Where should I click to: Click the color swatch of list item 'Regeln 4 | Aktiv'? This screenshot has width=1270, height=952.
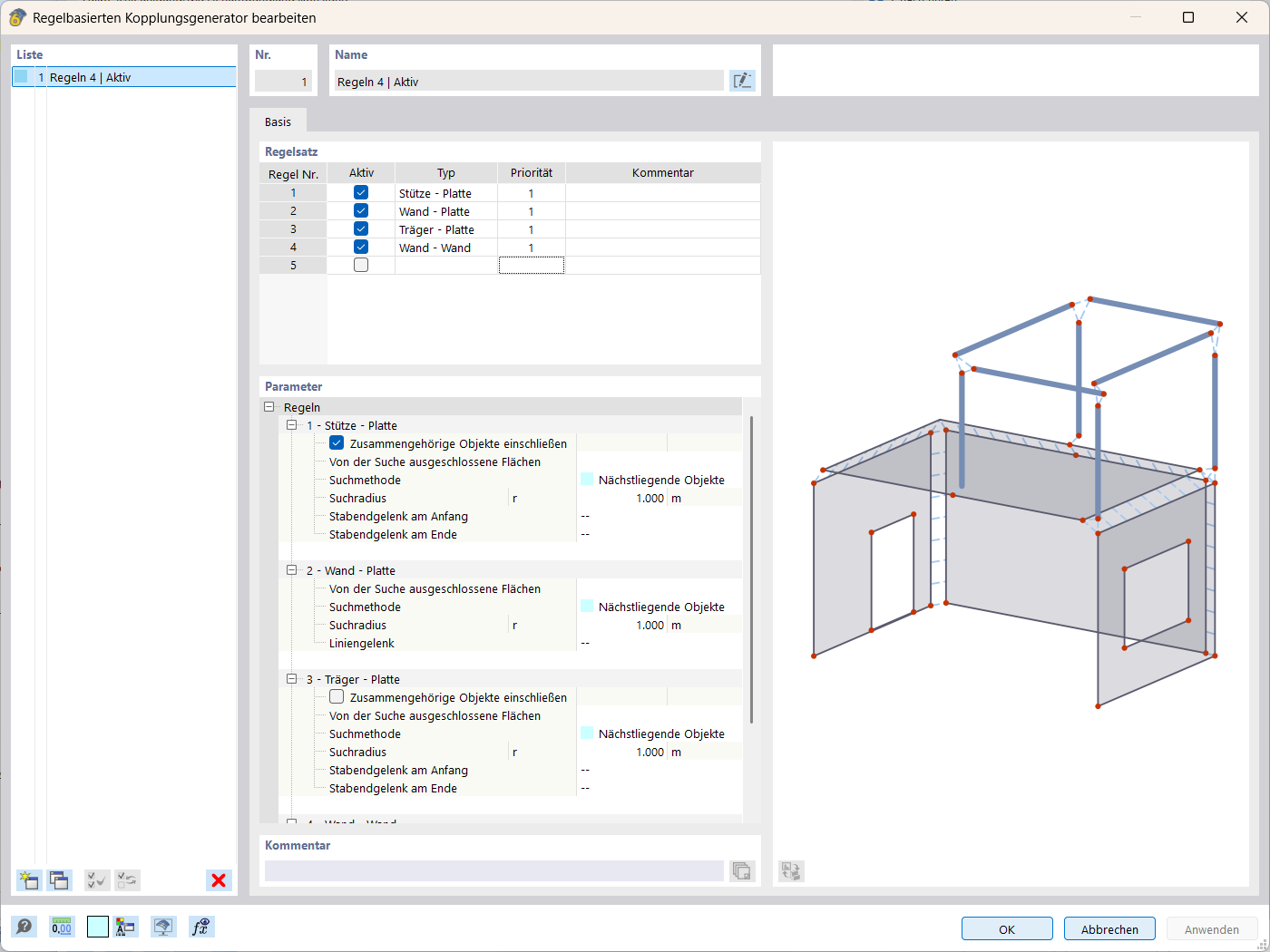(x=21, y=77)
